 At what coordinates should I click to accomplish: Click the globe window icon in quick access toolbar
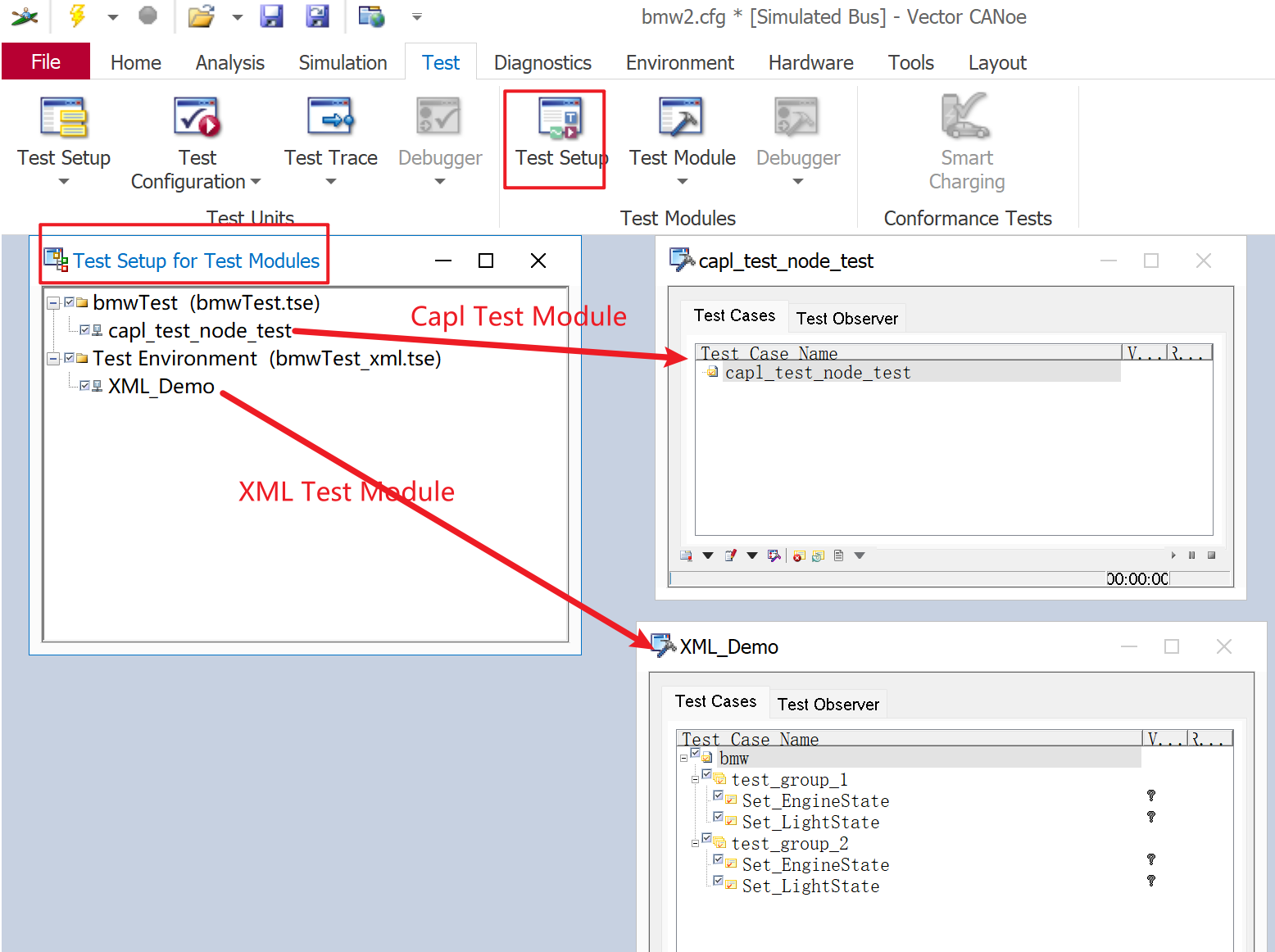(372, 16)
